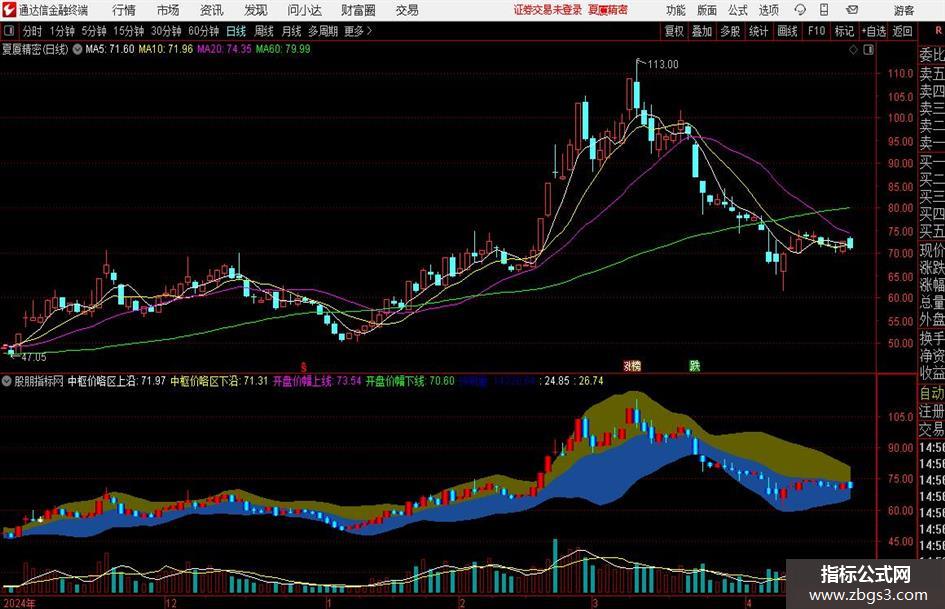Open the 功能 menu
This screenshot has height=609, width=945.
click(676, 10)
